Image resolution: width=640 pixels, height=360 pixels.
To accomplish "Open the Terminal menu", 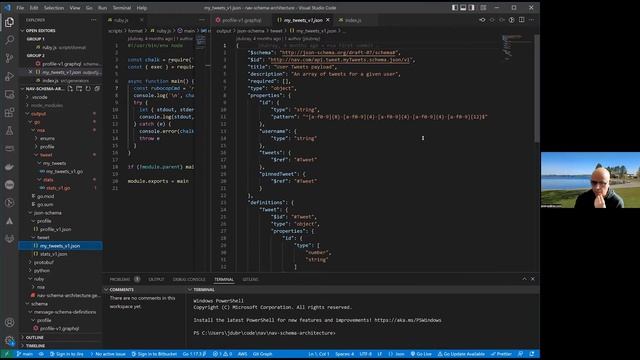I will (122, 8).
